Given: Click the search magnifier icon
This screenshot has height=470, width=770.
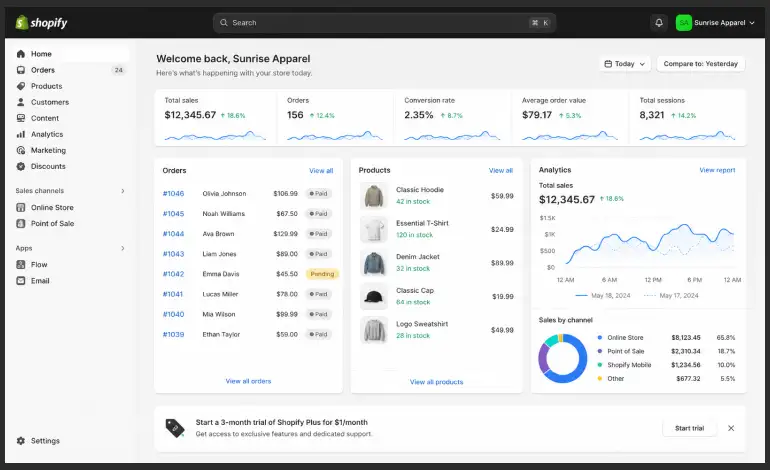Looking at the screenshot, I should [224, 23].
